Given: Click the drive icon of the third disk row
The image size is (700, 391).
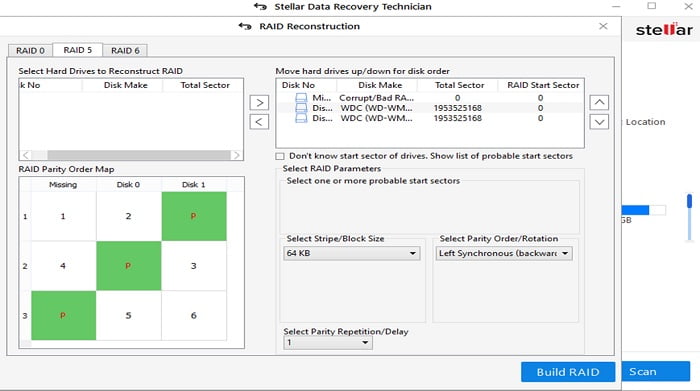Looking at the screenshot, I should coord(301,118).
